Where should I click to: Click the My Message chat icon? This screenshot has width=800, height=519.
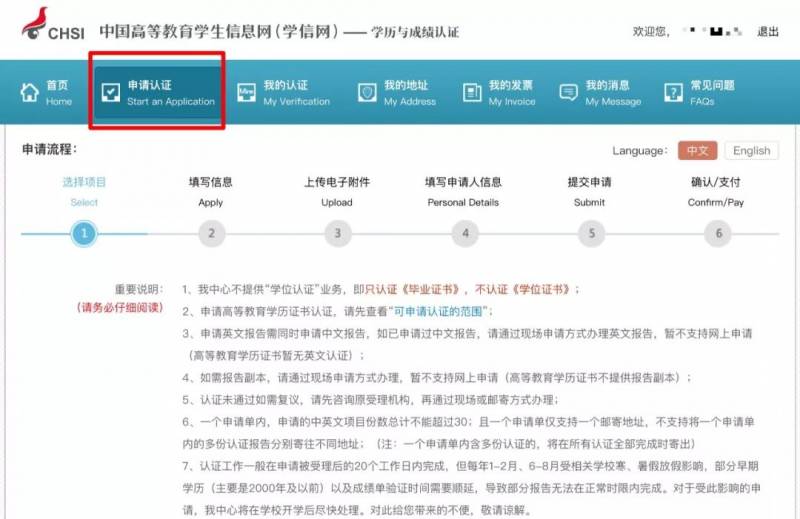(x=569, y=93)
